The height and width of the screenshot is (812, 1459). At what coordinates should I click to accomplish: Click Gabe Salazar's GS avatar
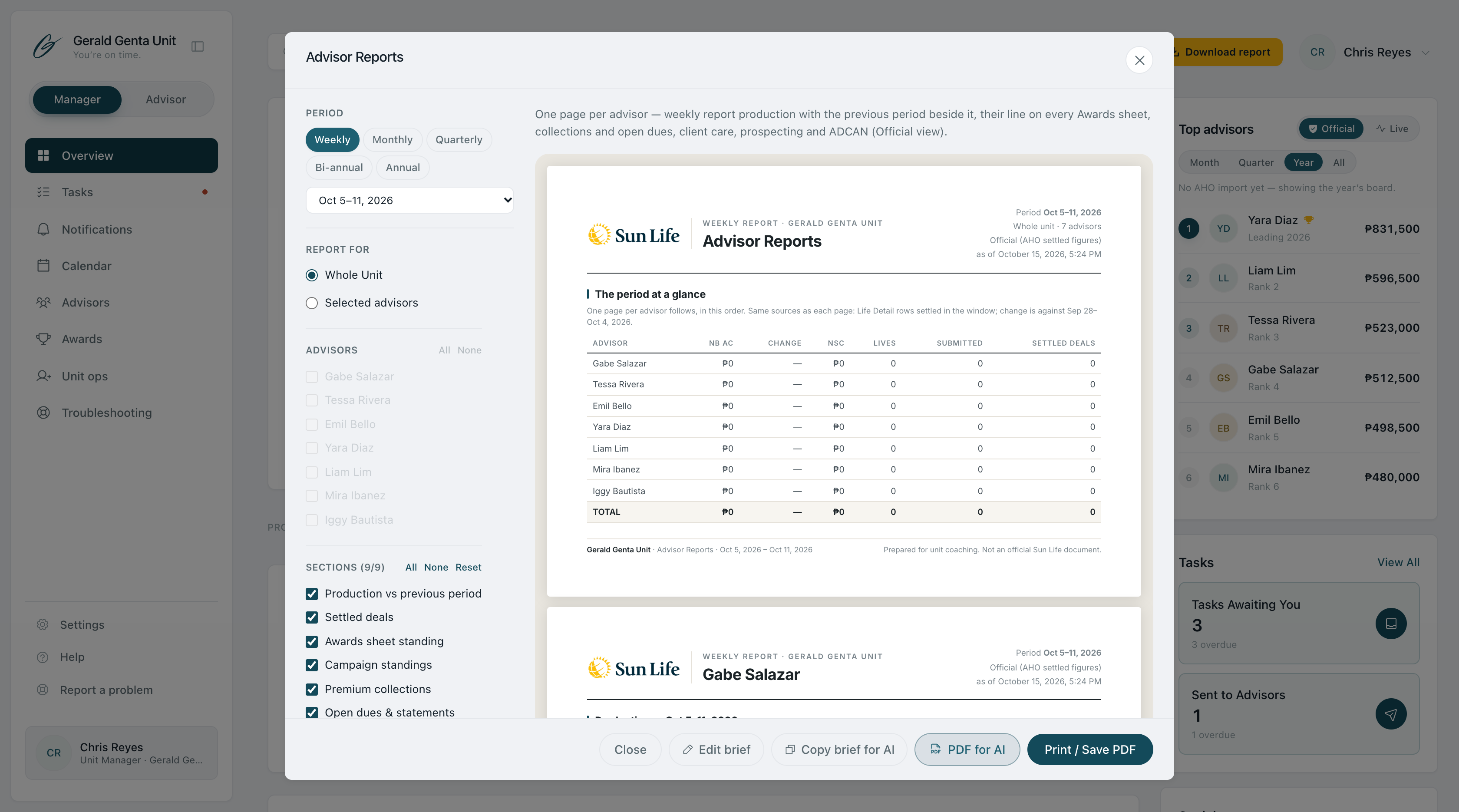click(1223, 378)
